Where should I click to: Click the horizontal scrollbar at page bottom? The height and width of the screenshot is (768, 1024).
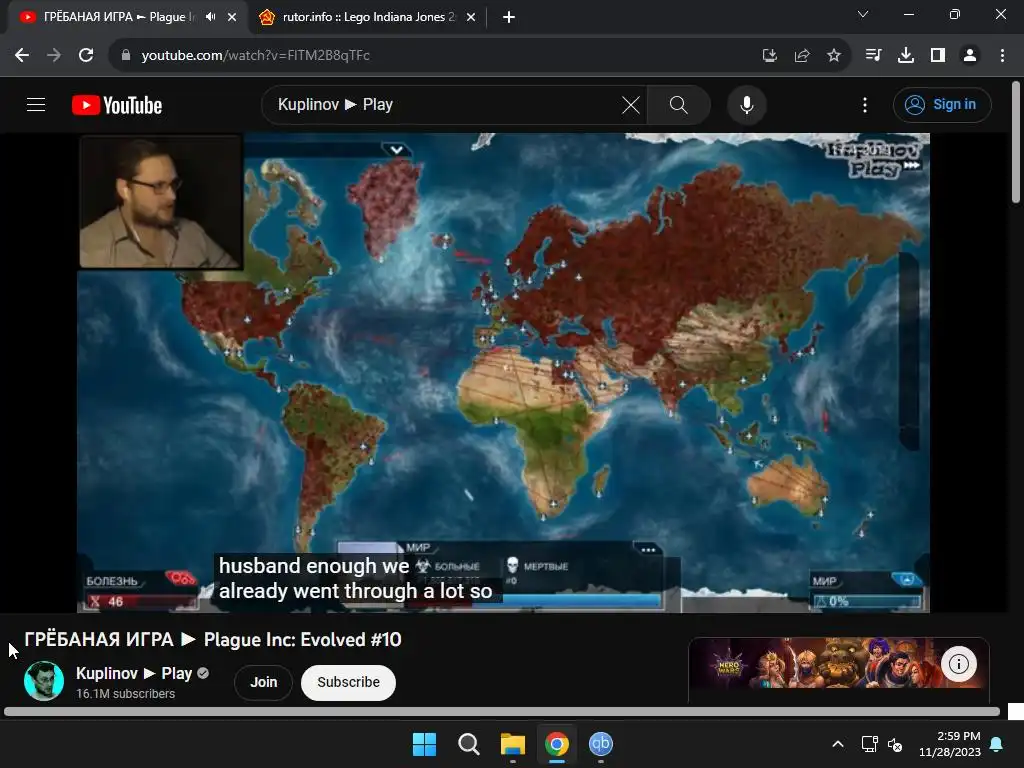502,712
